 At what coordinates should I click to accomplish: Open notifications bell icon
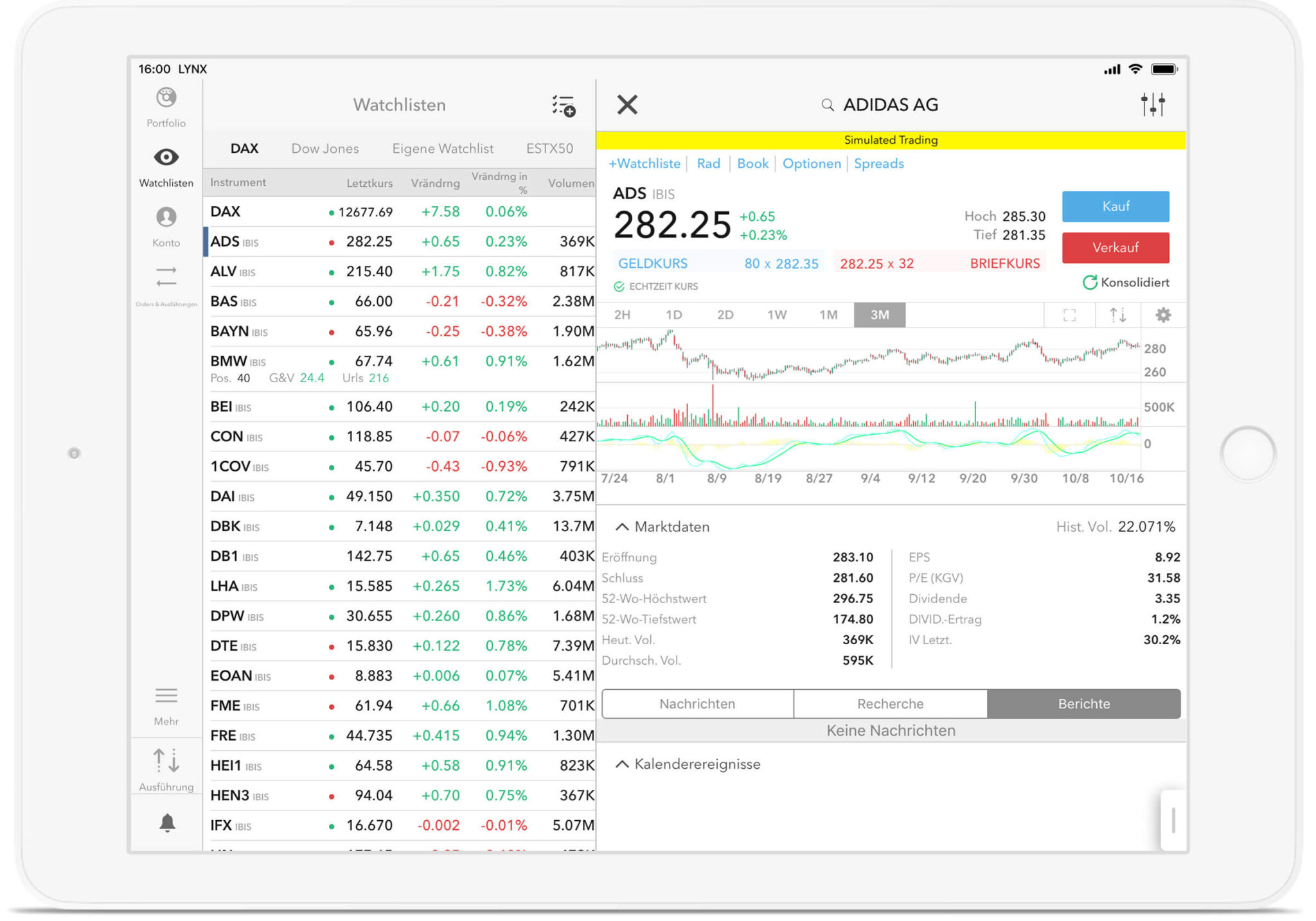167,823
